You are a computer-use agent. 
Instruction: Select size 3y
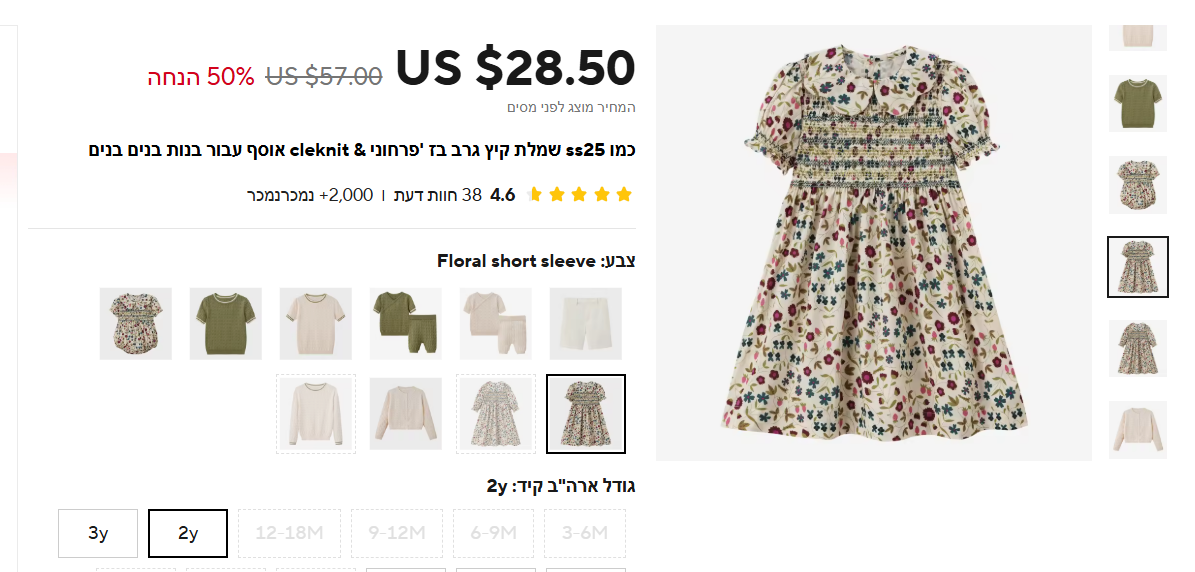click(x=98, y=533)
